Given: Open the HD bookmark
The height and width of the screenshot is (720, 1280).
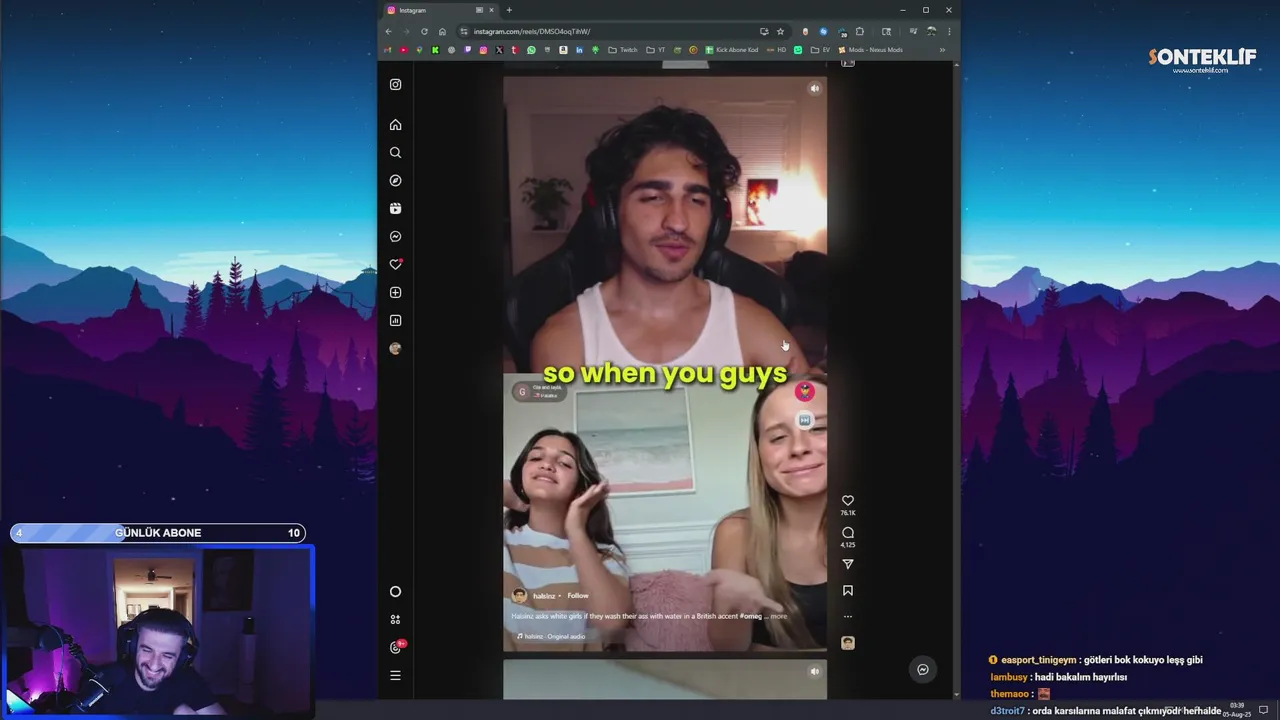Looking at the screenshot, I should point(776,50).
